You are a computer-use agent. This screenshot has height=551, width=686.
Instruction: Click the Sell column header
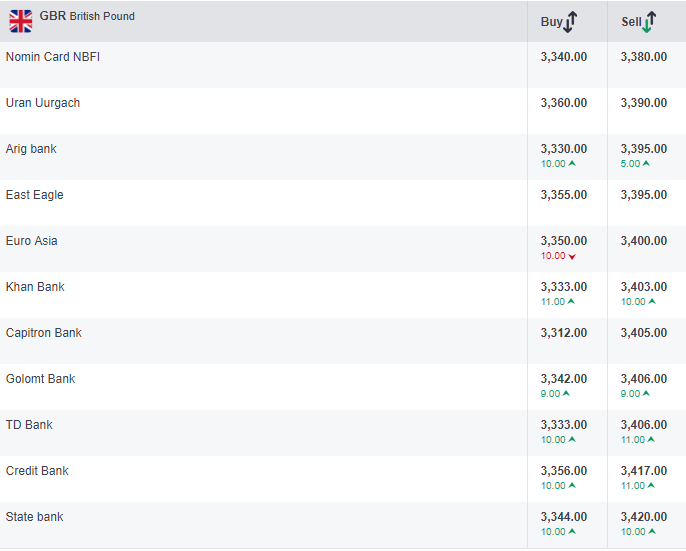click(631, 22)
